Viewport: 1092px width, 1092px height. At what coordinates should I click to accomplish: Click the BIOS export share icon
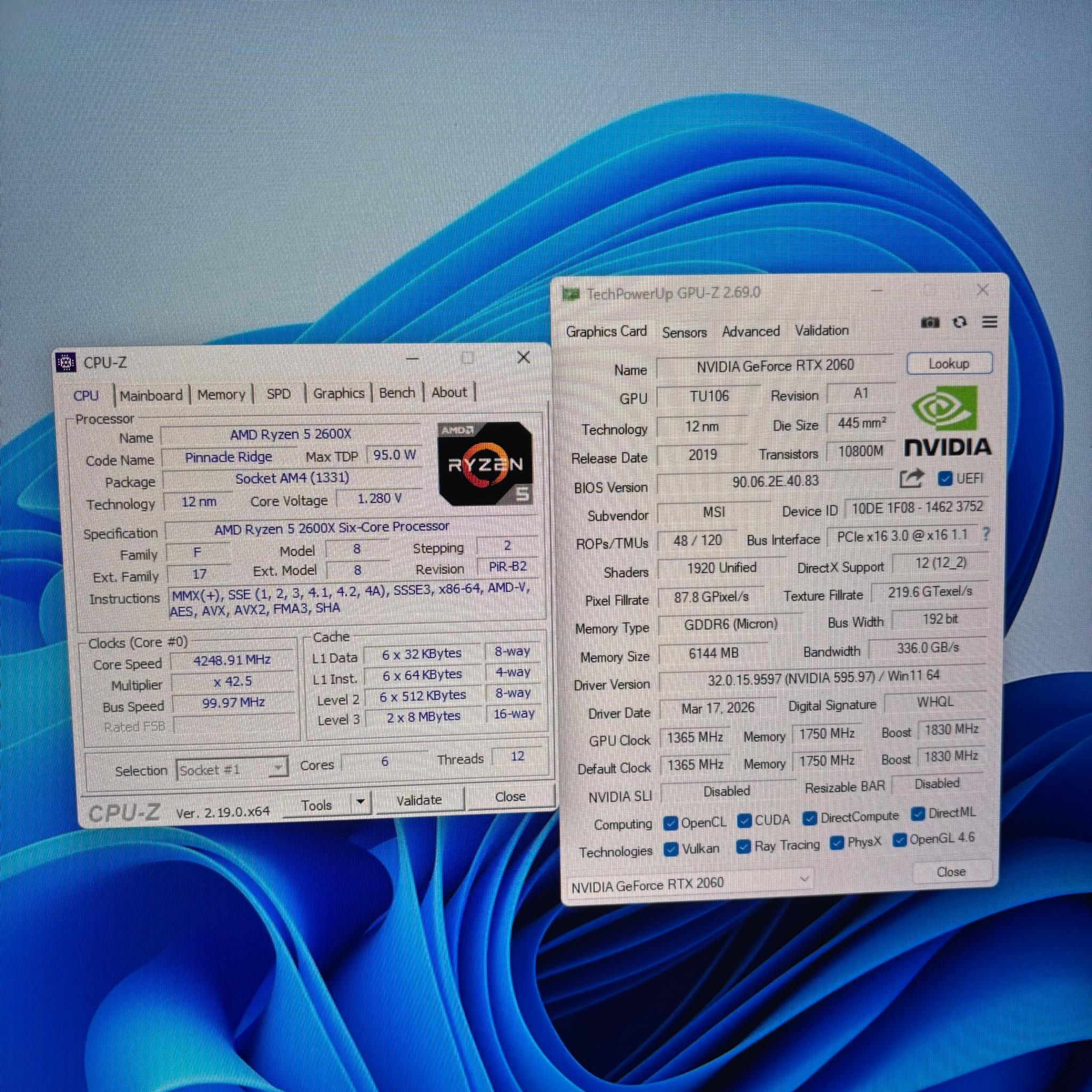[x=911, y=479]
